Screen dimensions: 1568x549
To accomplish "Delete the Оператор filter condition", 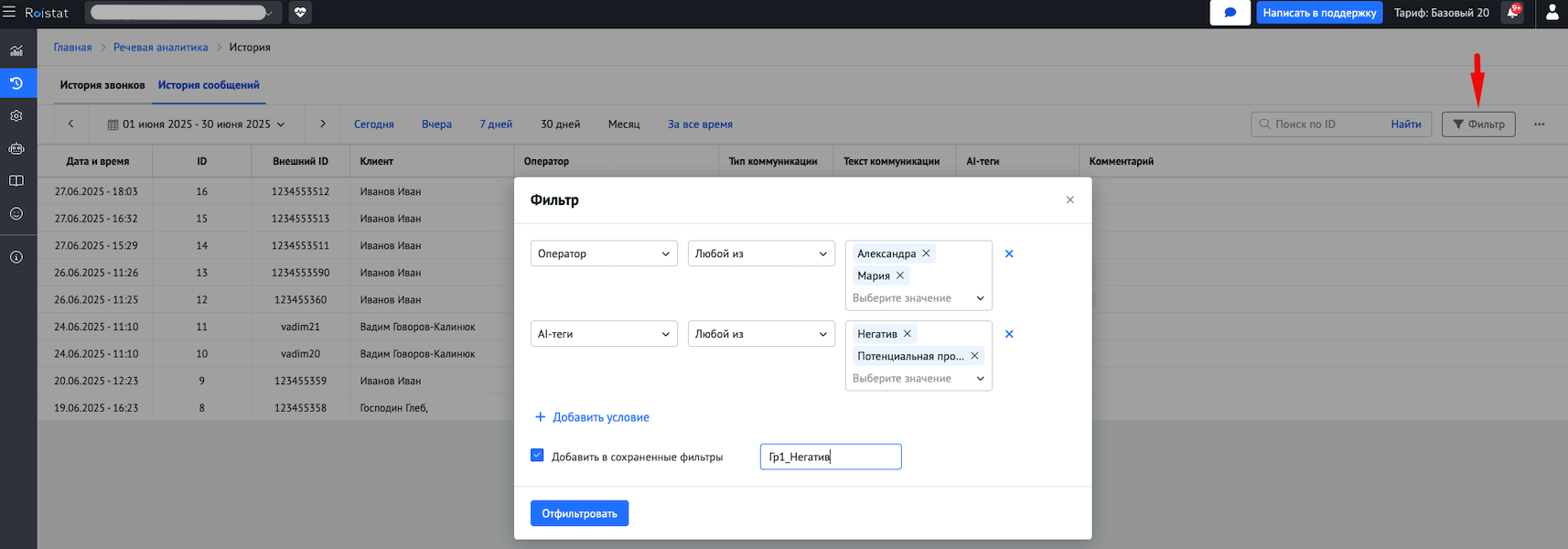I will (1009, 253).
